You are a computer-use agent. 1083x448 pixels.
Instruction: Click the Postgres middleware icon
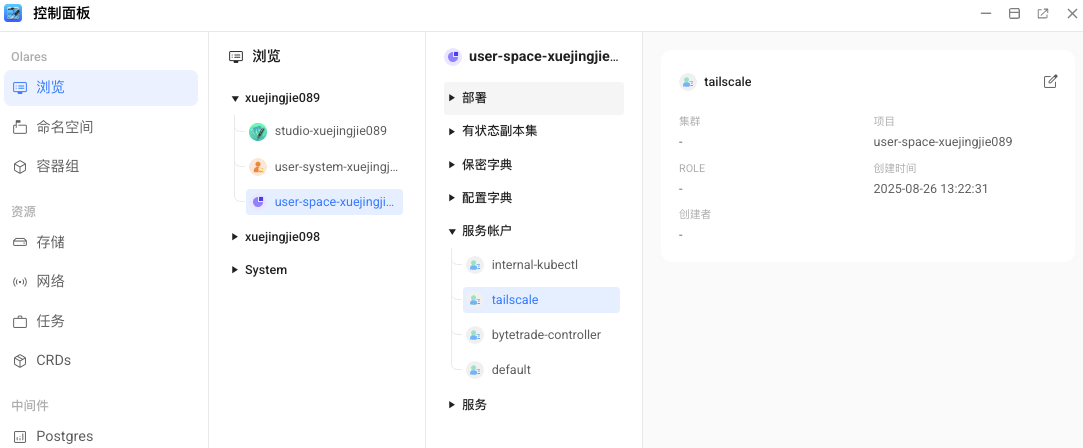coord(20,436)
